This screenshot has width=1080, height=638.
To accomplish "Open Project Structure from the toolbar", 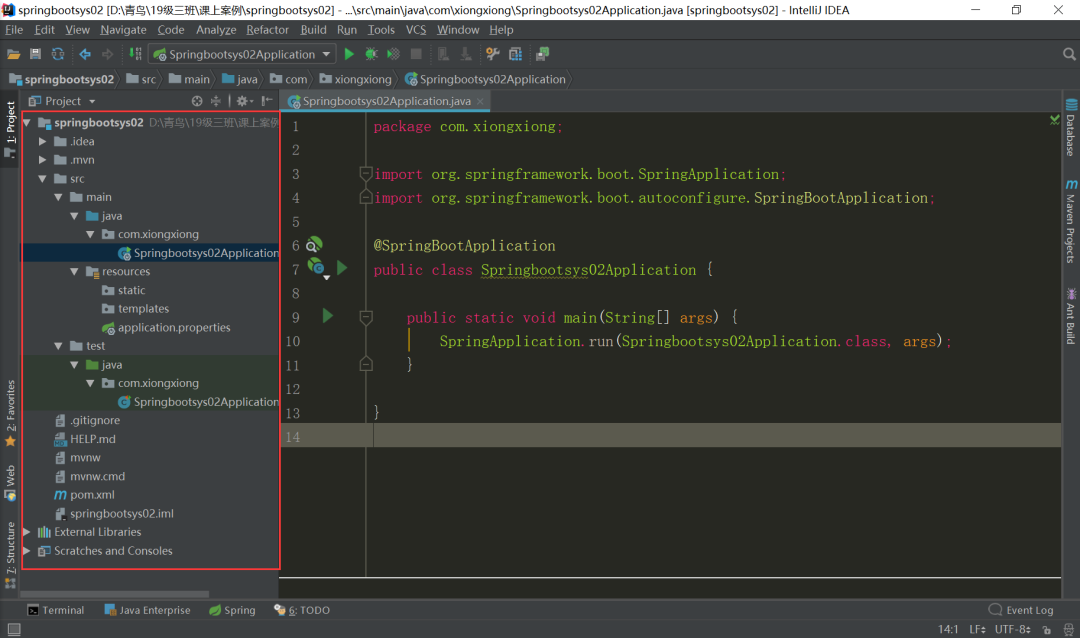I will (515, 54).
